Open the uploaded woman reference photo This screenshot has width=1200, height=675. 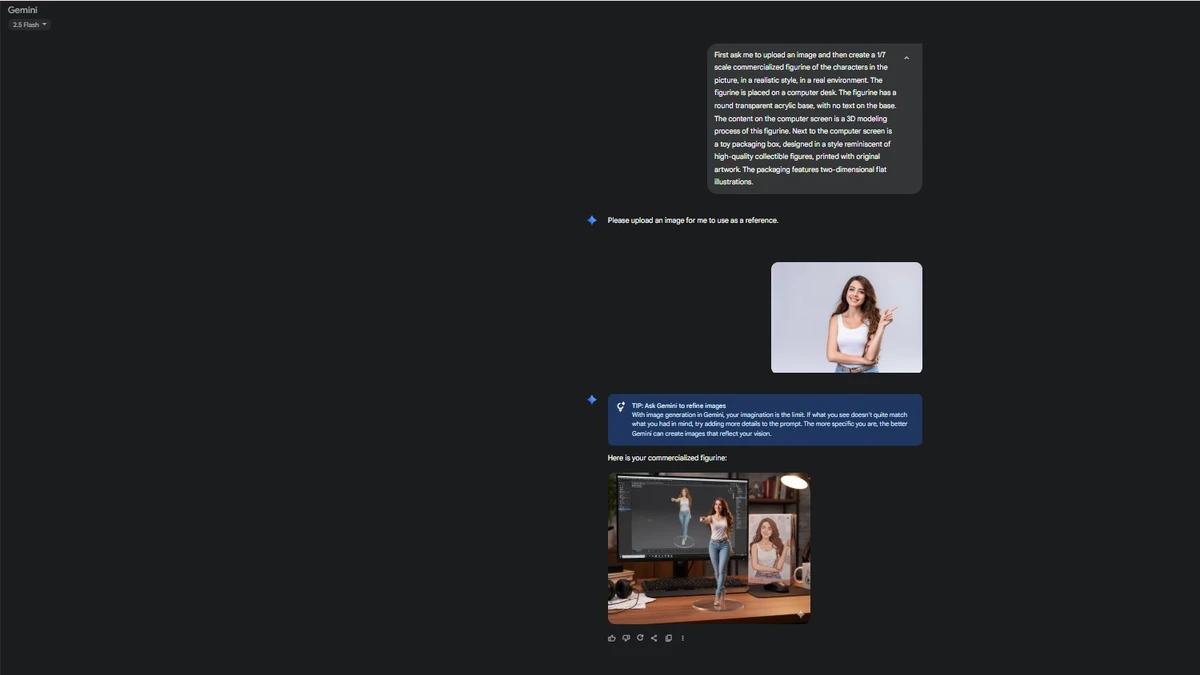(846, 317)
